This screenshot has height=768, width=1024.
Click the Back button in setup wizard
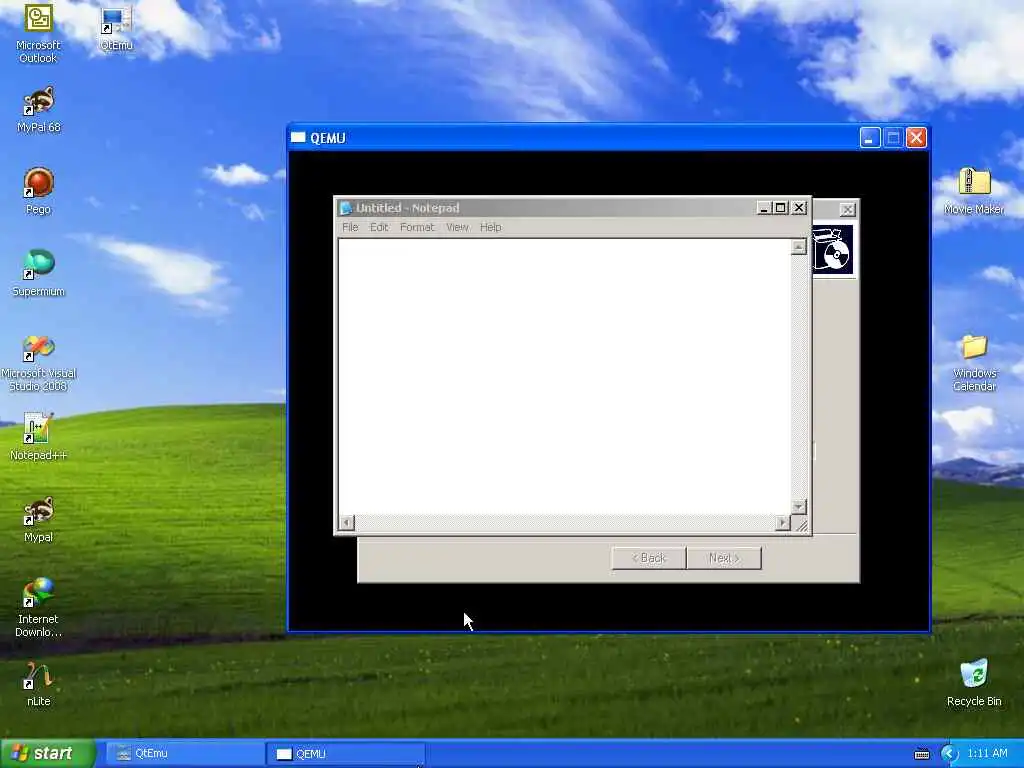[648, 558]
